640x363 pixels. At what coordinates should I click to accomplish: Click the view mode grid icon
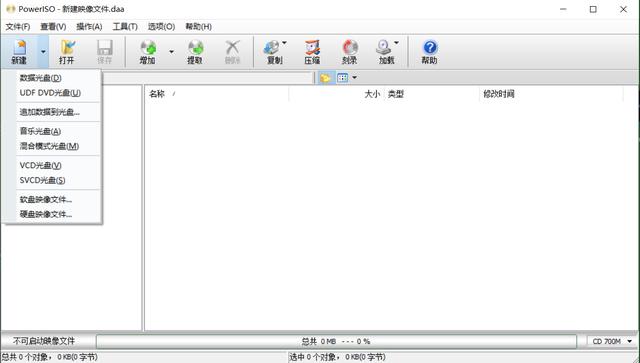(x=343, y=78)
